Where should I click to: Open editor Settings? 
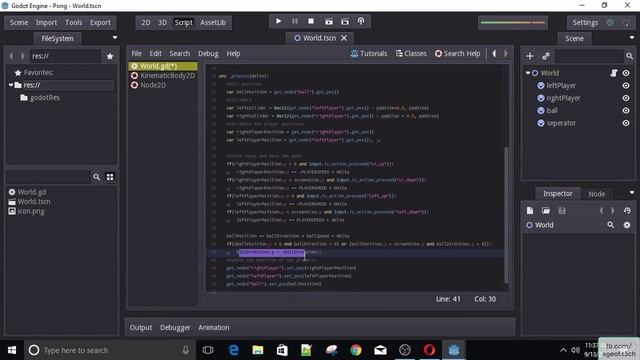585,22
